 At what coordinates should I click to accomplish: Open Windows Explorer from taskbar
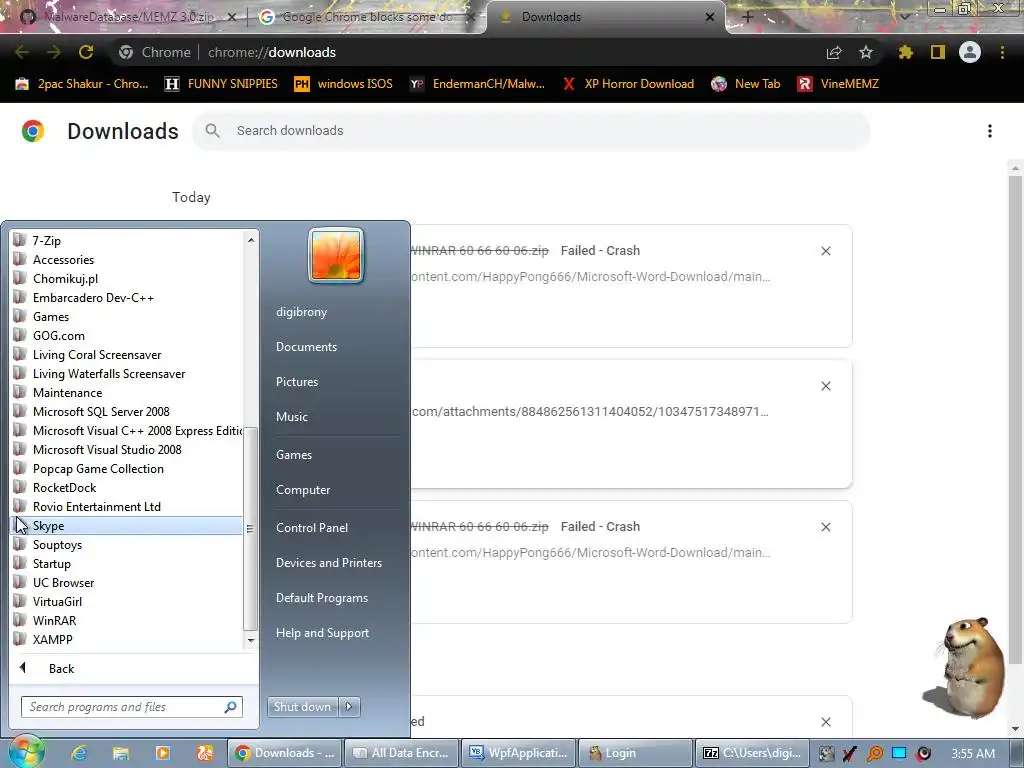click(121, 753)
